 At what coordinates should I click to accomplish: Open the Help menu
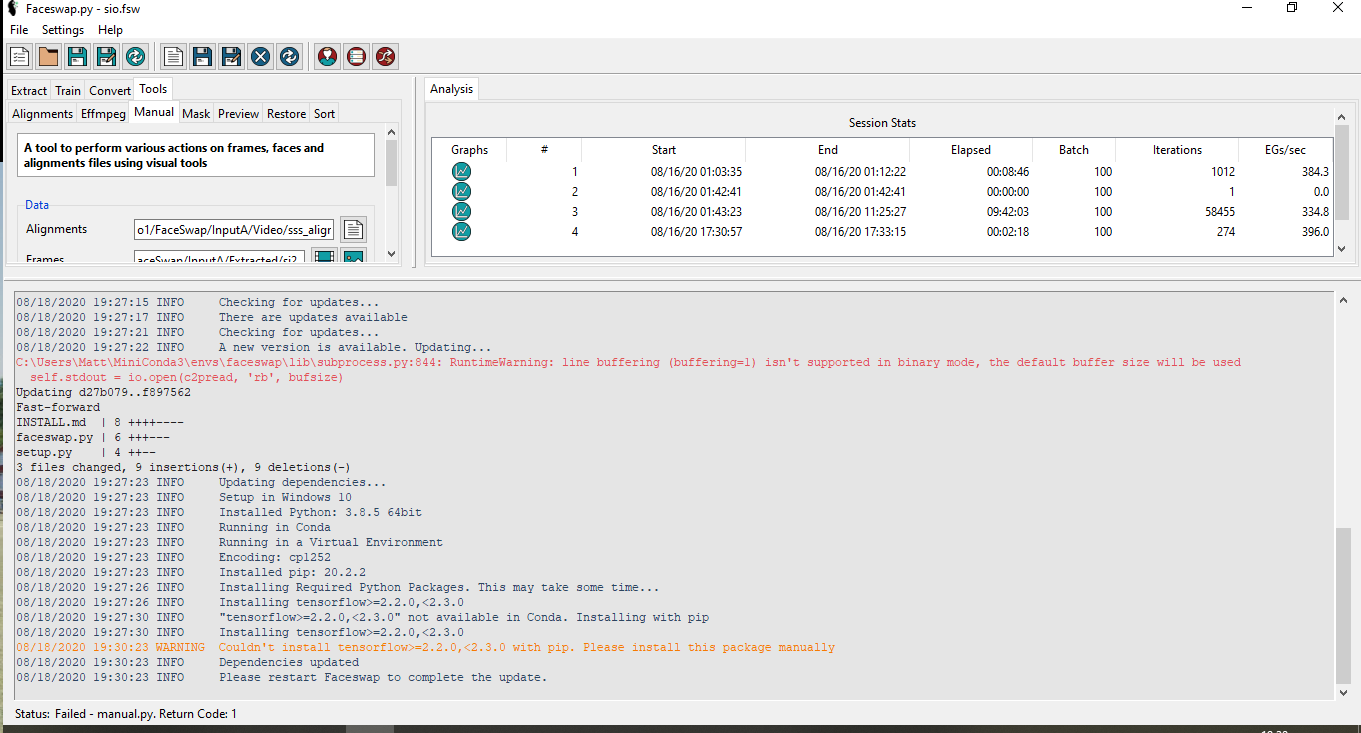[110, 30]
